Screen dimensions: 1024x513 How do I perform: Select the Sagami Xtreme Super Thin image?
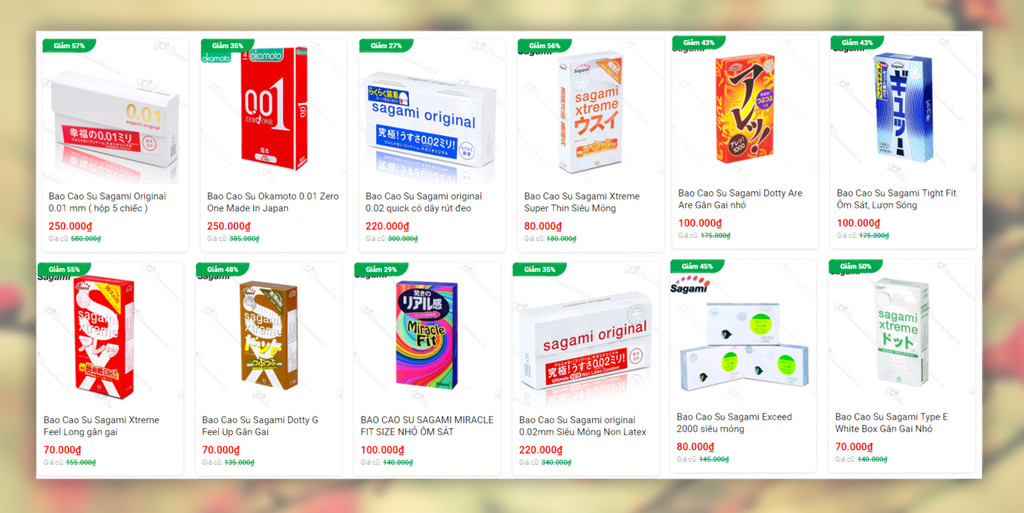click(x=590, y=112)
